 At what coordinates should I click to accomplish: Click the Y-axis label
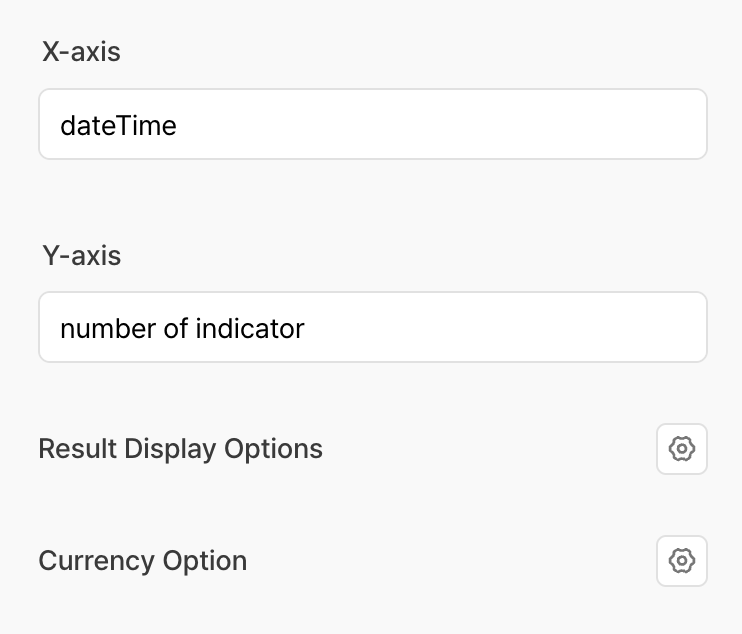pos(81,256)
